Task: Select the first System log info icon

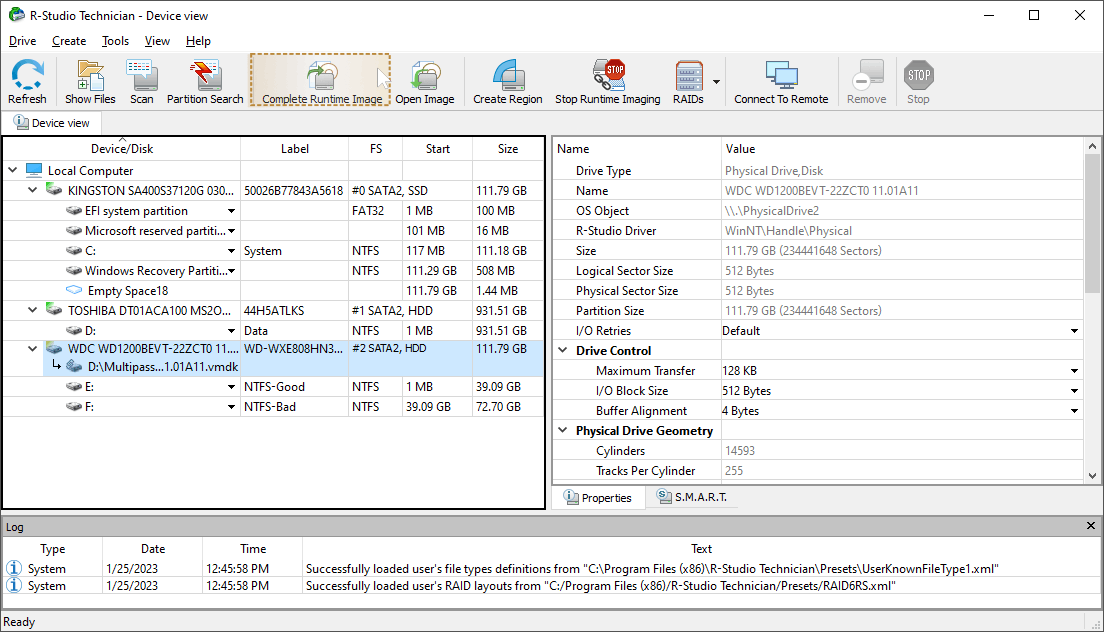Action: point(13,568)
